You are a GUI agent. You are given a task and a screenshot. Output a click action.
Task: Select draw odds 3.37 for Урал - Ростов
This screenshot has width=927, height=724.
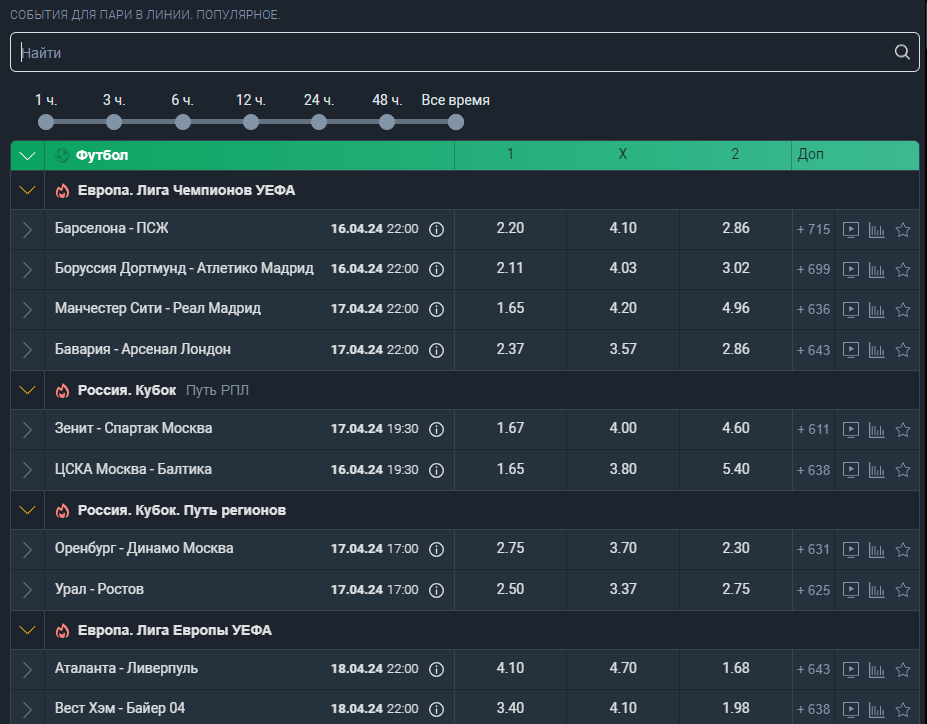623,589
